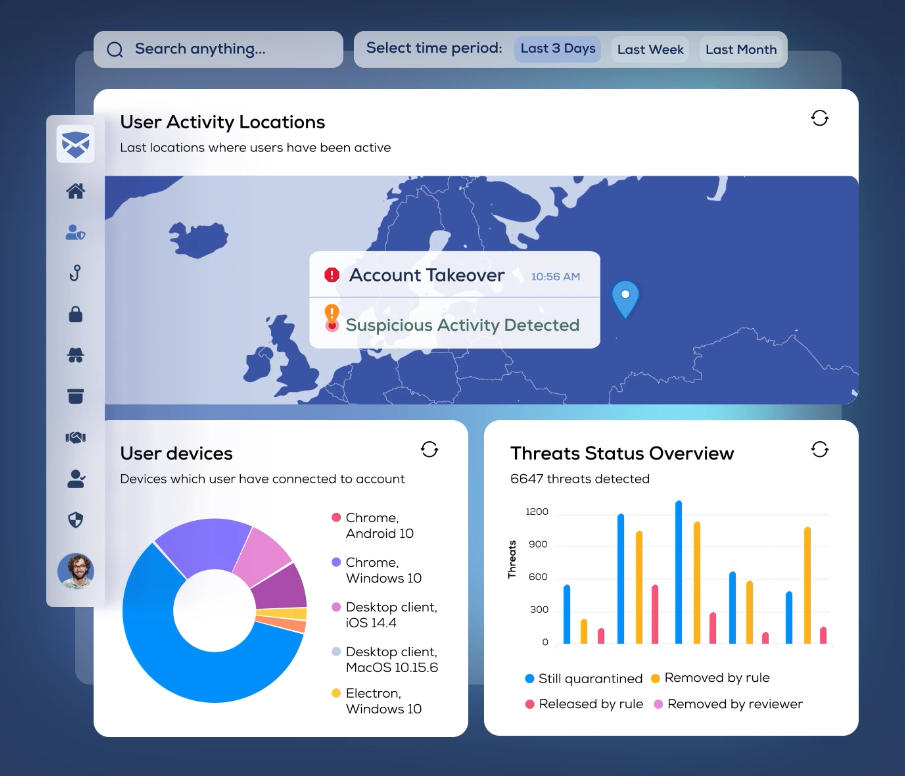This screenshot has height=776, width=905.
Task: Toggle Chrome, Windows 10 legend entry
Action: 376,570
